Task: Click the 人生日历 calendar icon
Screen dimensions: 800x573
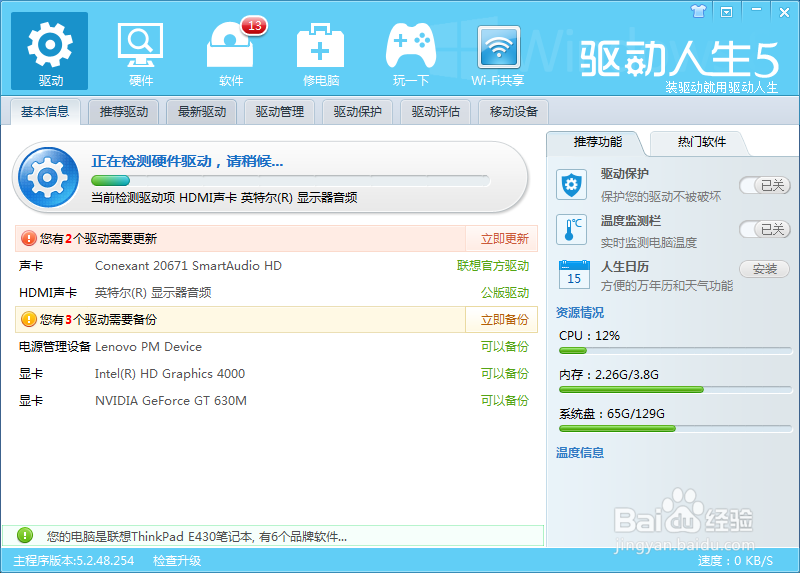Action: (574, 275)
